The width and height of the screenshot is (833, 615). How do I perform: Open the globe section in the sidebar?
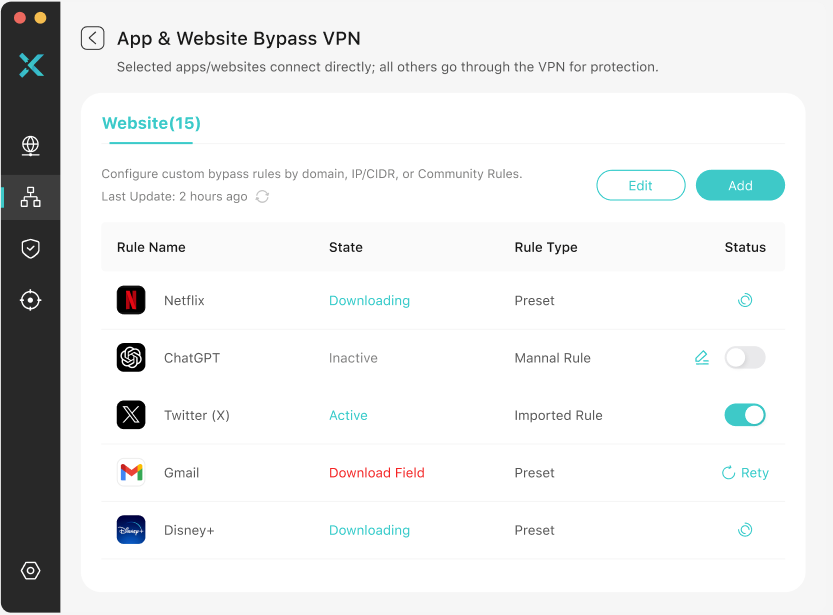pos(30,146)
